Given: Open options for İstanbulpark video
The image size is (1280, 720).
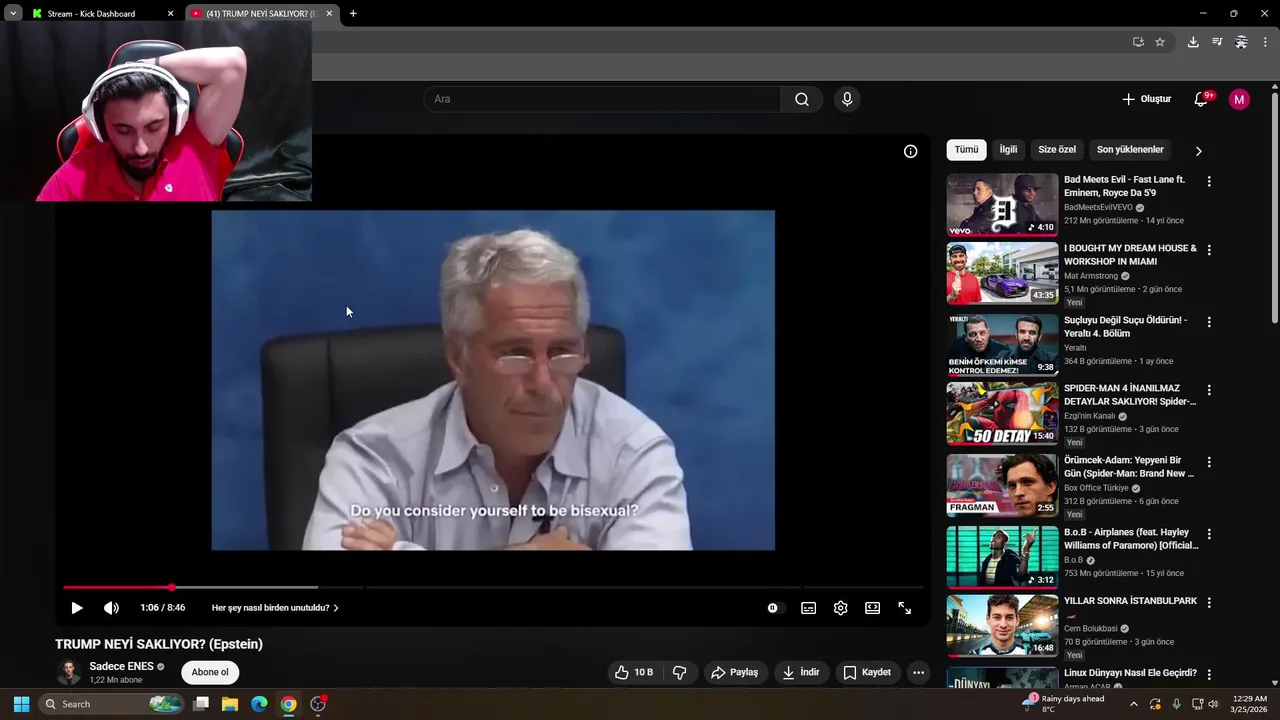Looking at the screenshot, I should coord(1209,603).
